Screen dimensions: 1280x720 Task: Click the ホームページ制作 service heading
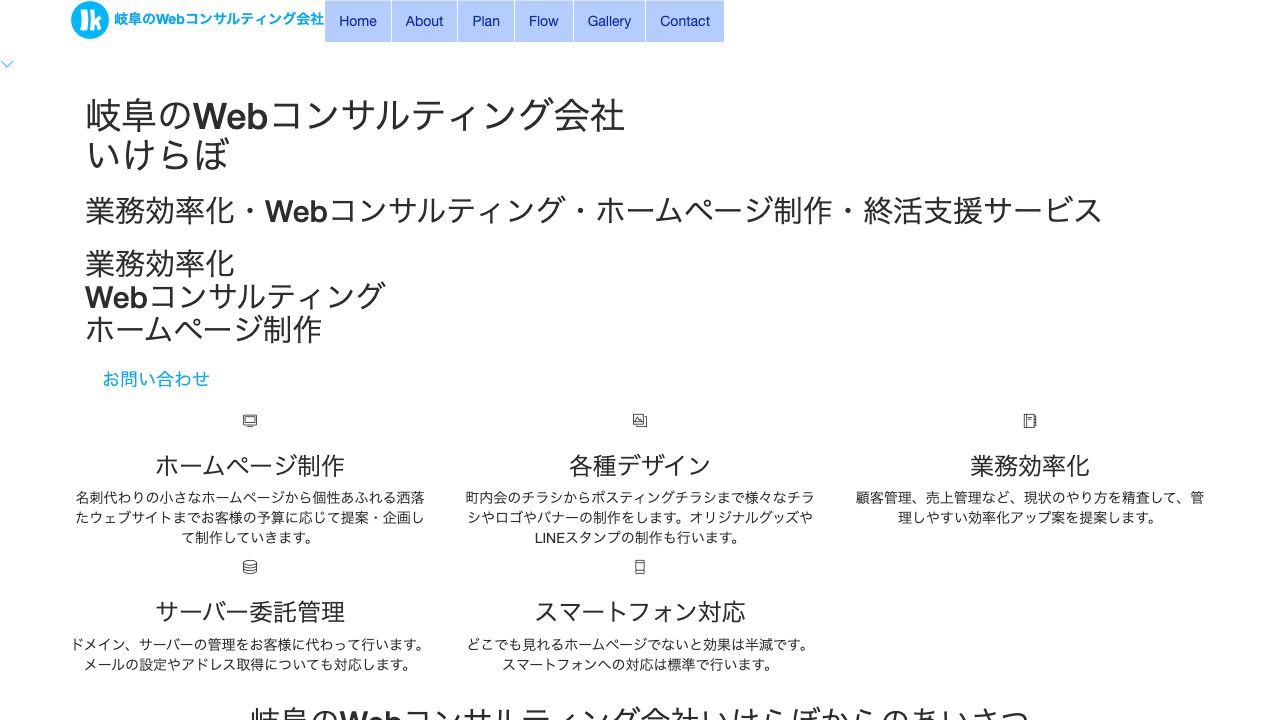tap(250, 466)
